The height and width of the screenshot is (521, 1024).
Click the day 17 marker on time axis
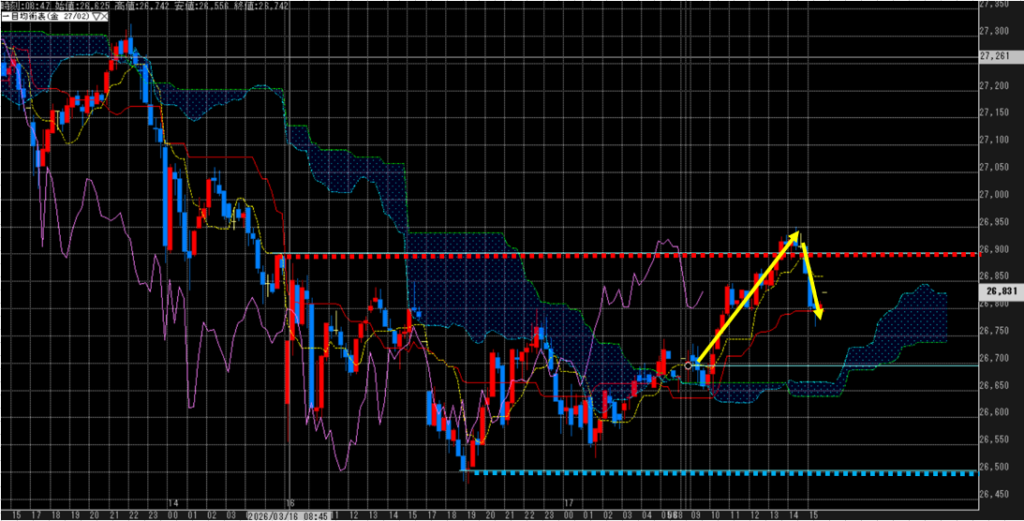click(568, 503)
